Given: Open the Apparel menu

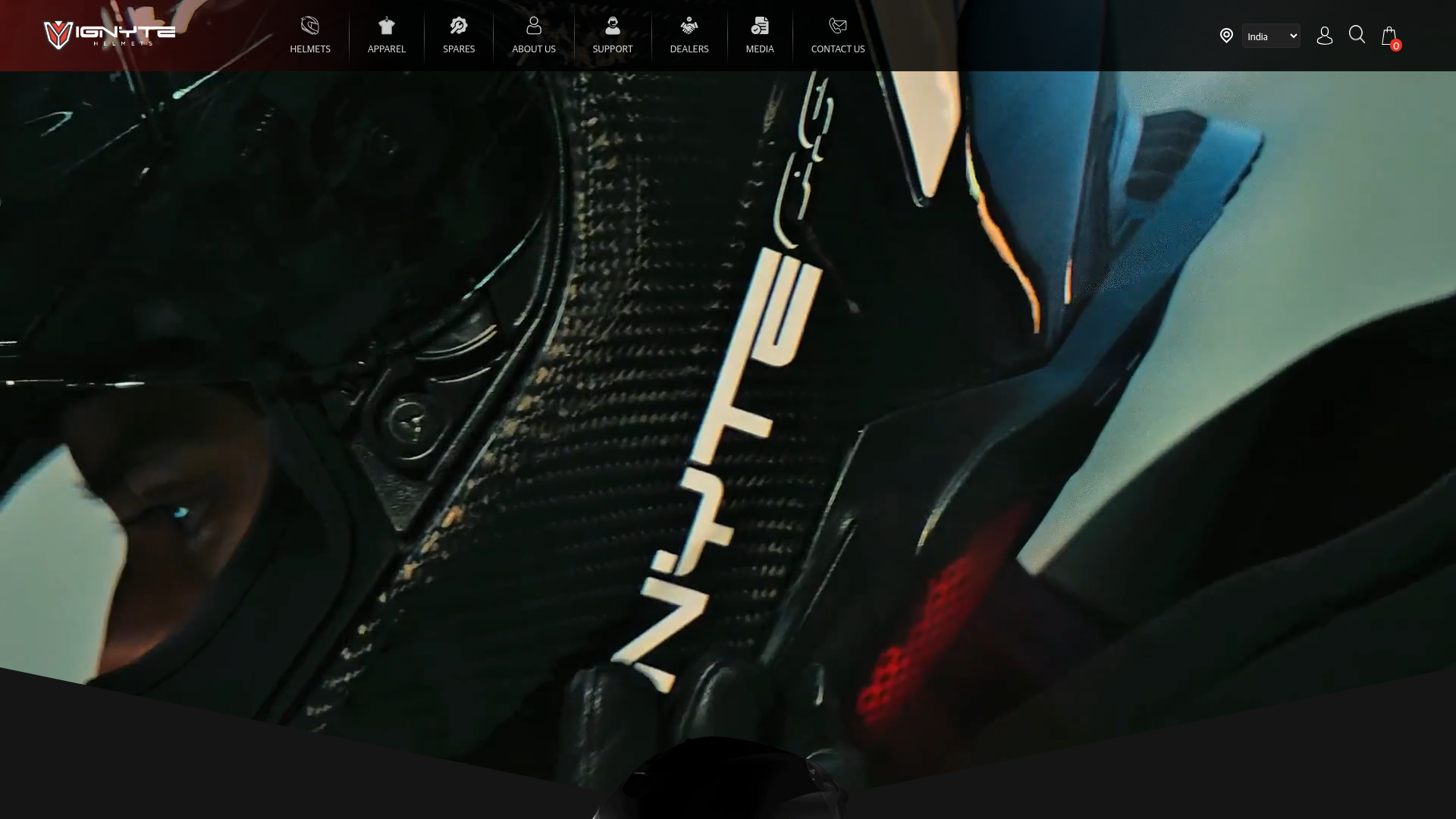Looking at the screenshot, I should [387, 49].
